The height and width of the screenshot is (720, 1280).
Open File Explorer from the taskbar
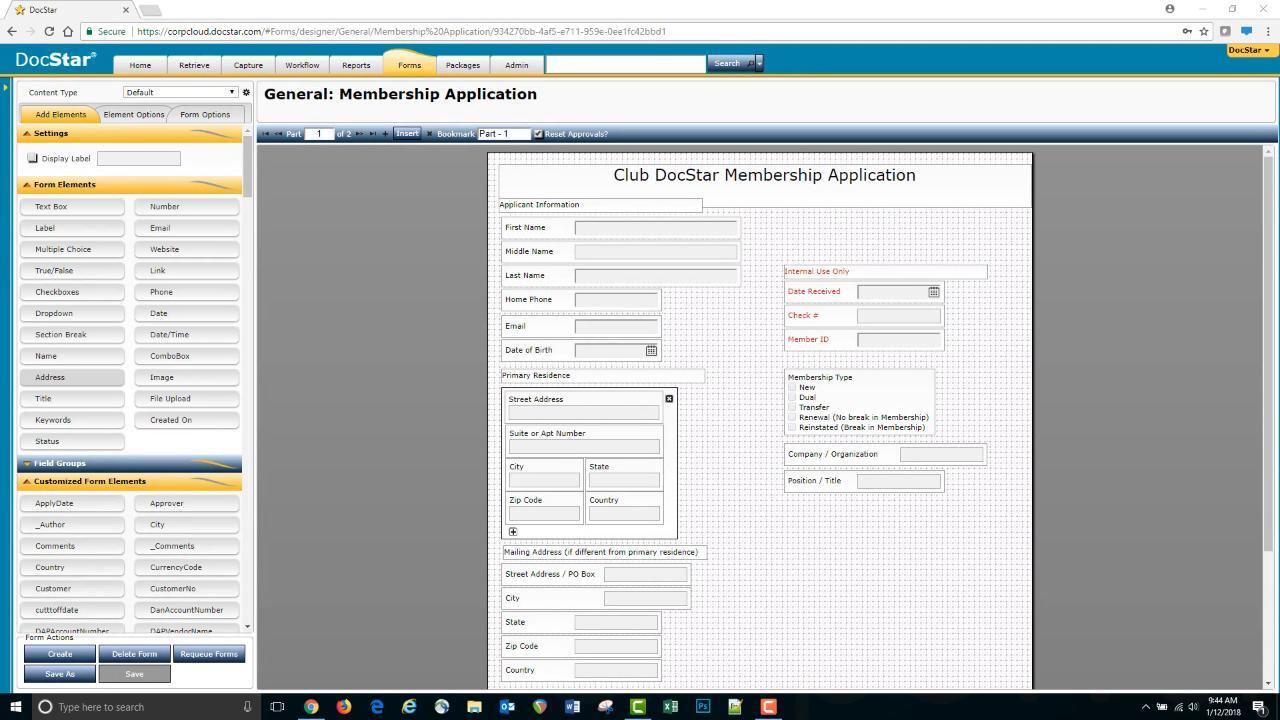point(474,706)
